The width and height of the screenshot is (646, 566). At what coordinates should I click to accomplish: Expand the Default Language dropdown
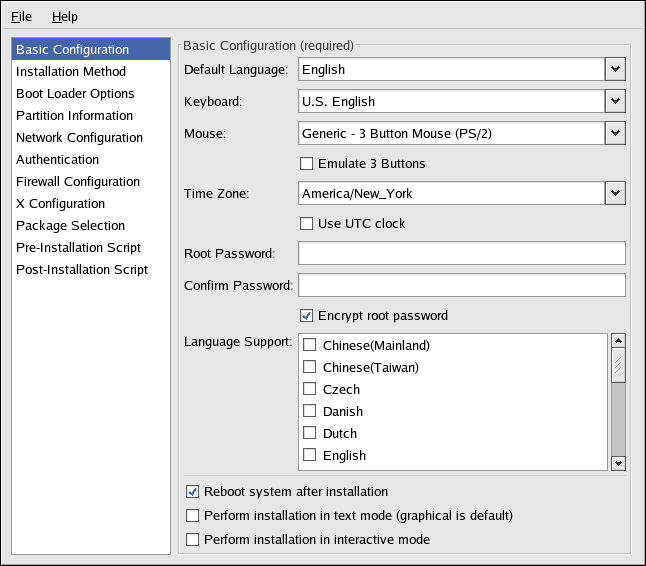[615, 69]
